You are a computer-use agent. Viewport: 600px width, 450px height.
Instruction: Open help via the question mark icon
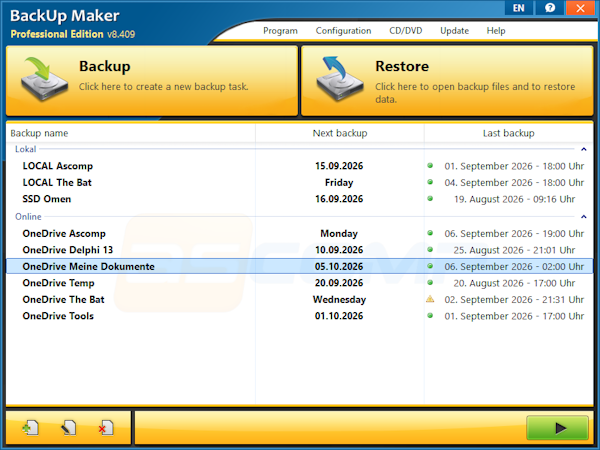(x=550, y=8)
